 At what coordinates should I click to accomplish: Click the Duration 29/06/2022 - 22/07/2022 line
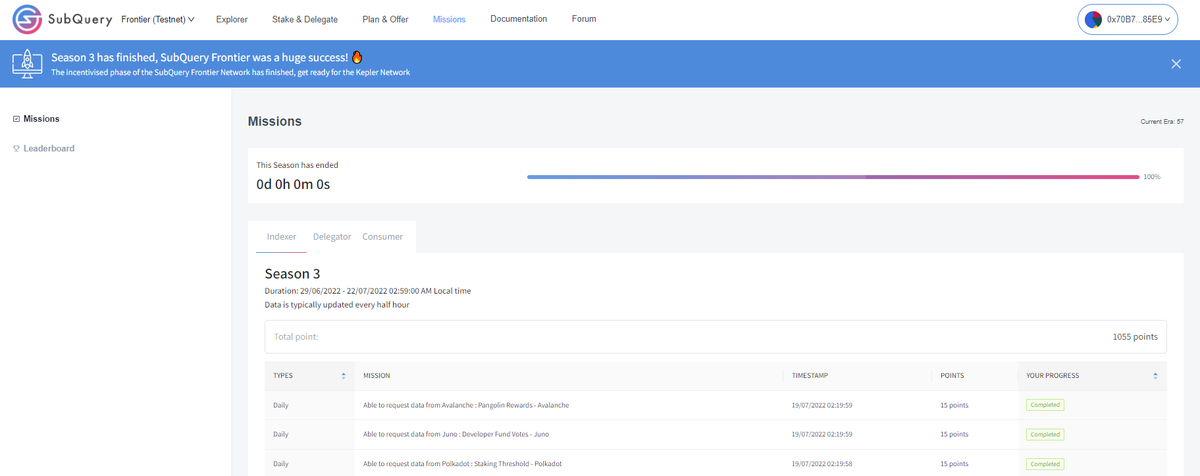click(x=368, y=291)
